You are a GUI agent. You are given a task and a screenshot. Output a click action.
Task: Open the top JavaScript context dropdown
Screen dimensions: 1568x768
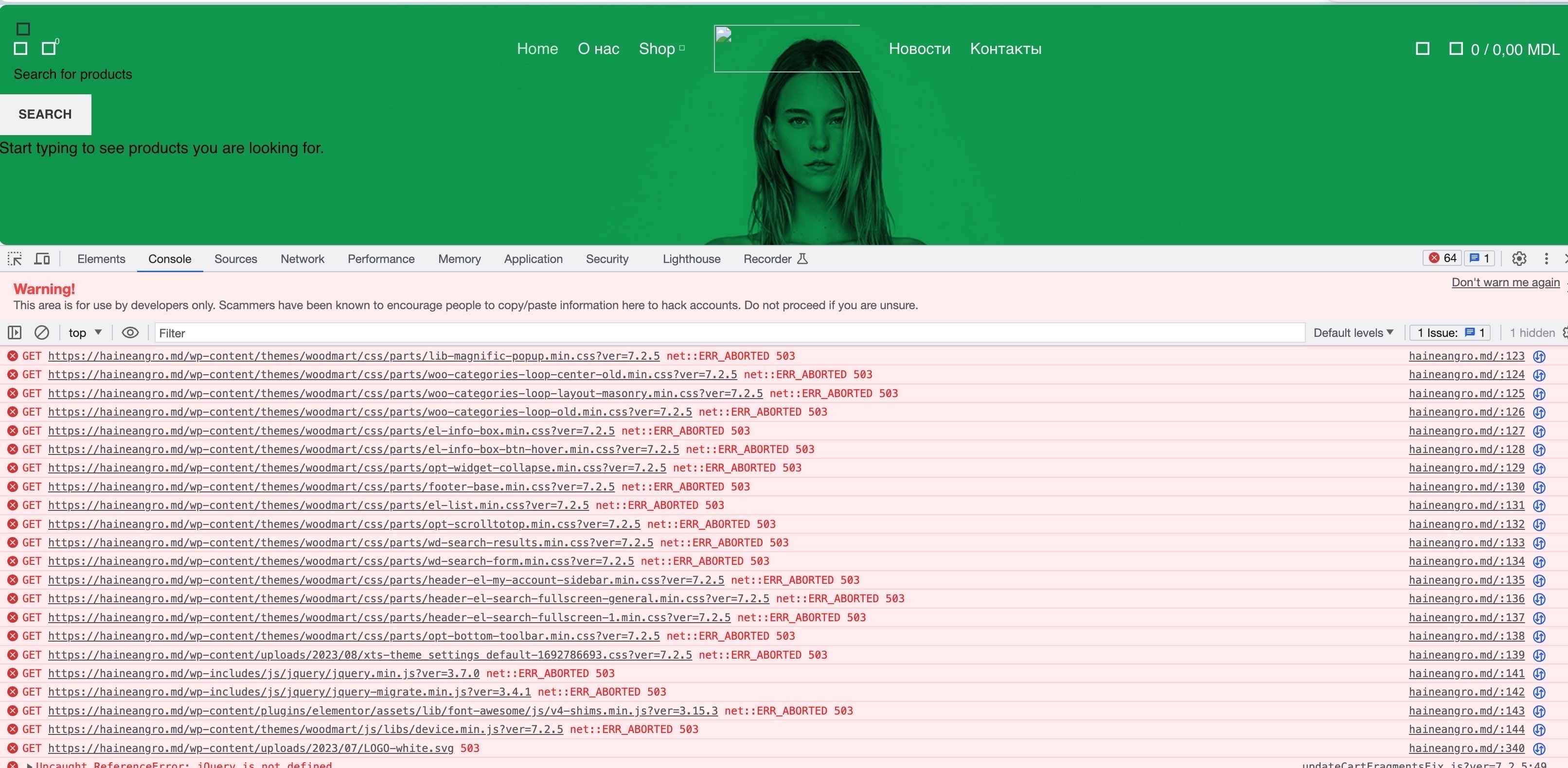point(85,332)
